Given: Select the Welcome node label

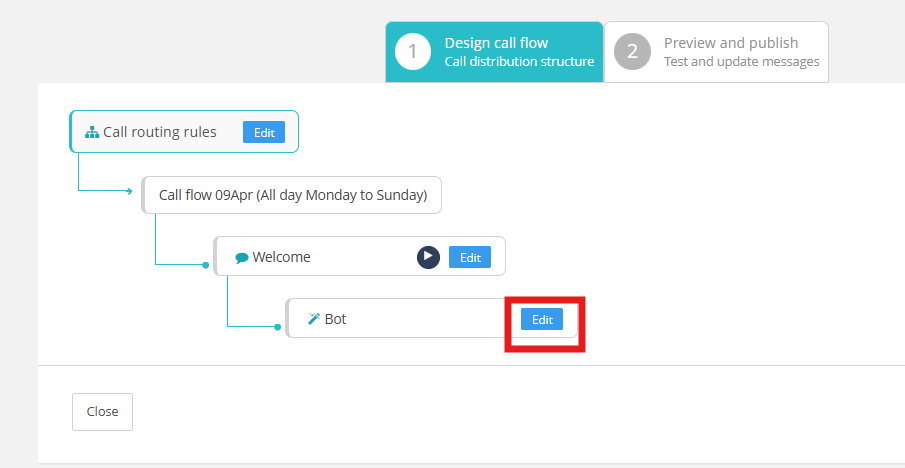Looking at the screenshot, I should pos(281,257).
